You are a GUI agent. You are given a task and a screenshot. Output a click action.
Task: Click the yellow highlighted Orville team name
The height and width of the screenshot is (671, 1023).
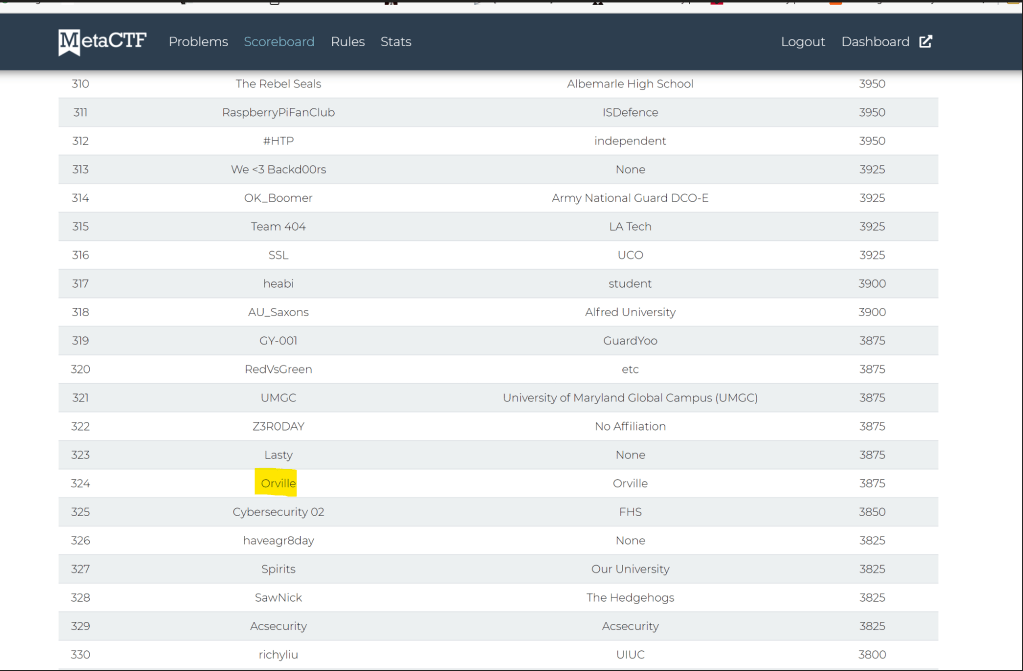coord(278,484)
